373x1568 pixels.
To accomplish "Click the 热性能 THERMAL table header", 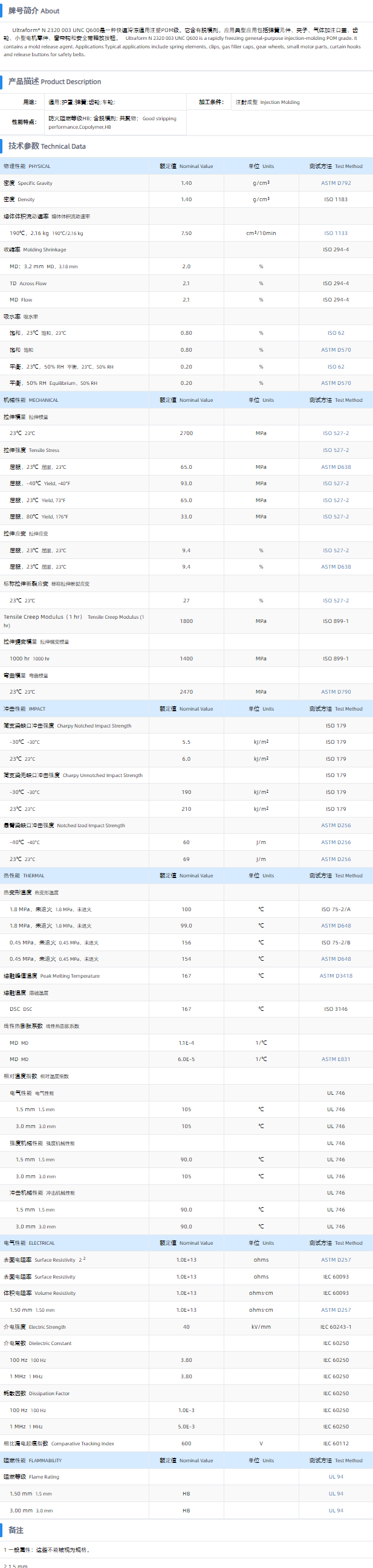I will (24, 876).
